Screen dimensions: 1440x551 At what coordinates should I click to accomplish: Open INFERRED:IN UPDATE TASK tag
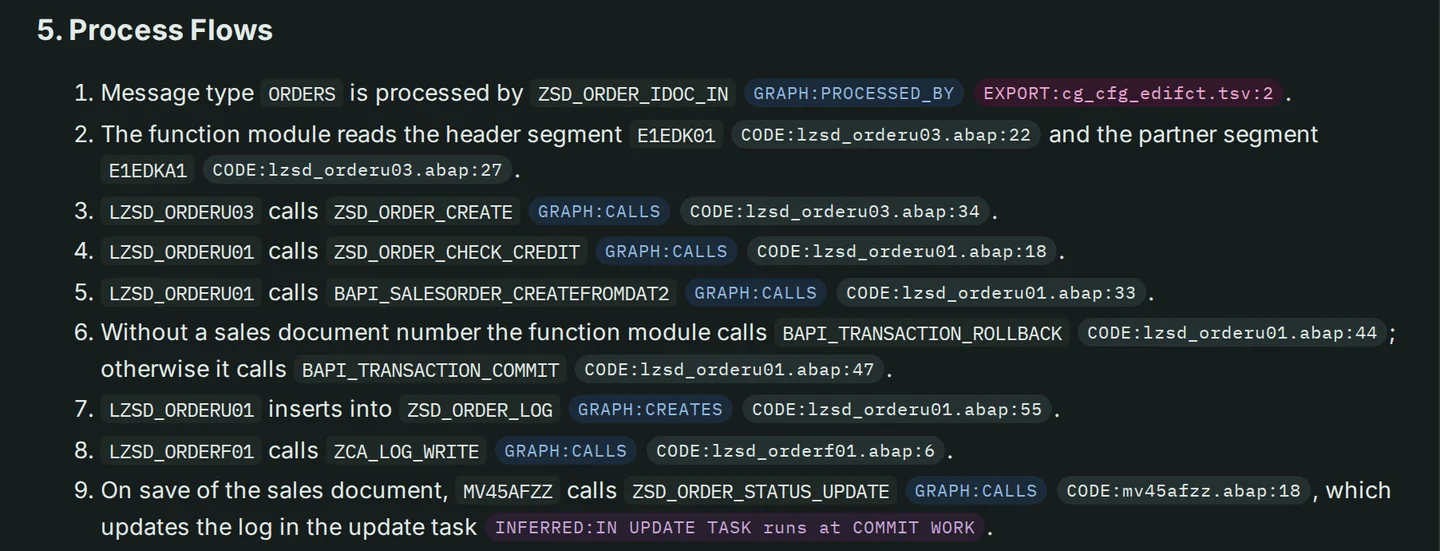734,528
